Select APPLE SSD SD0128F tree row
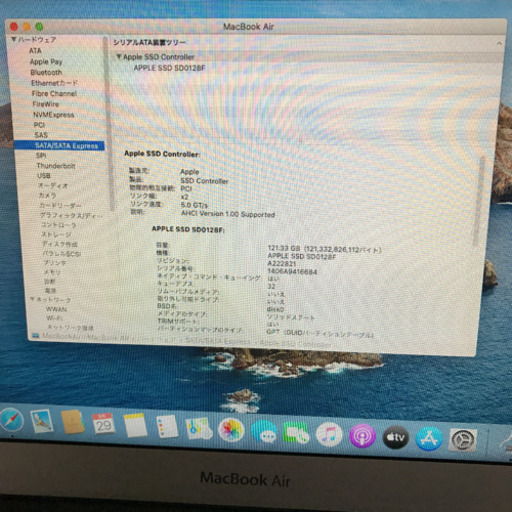The image size is (512, 512). [x=169, y=68]
